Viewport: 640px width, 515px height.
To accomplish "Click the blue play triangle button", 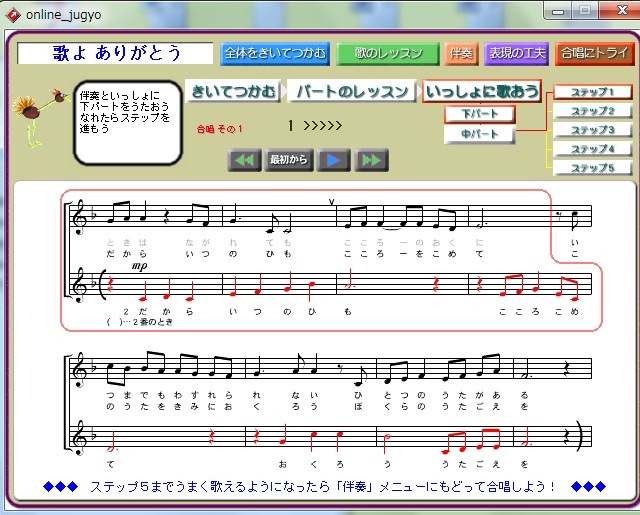I will (333, 160).
